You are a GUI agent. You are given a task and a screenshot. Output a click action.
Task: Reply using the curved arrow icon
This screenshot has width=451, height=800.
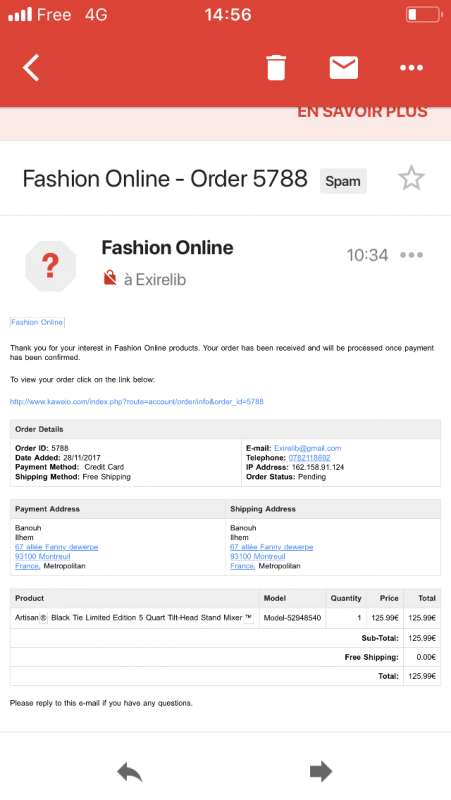point(130,771)
